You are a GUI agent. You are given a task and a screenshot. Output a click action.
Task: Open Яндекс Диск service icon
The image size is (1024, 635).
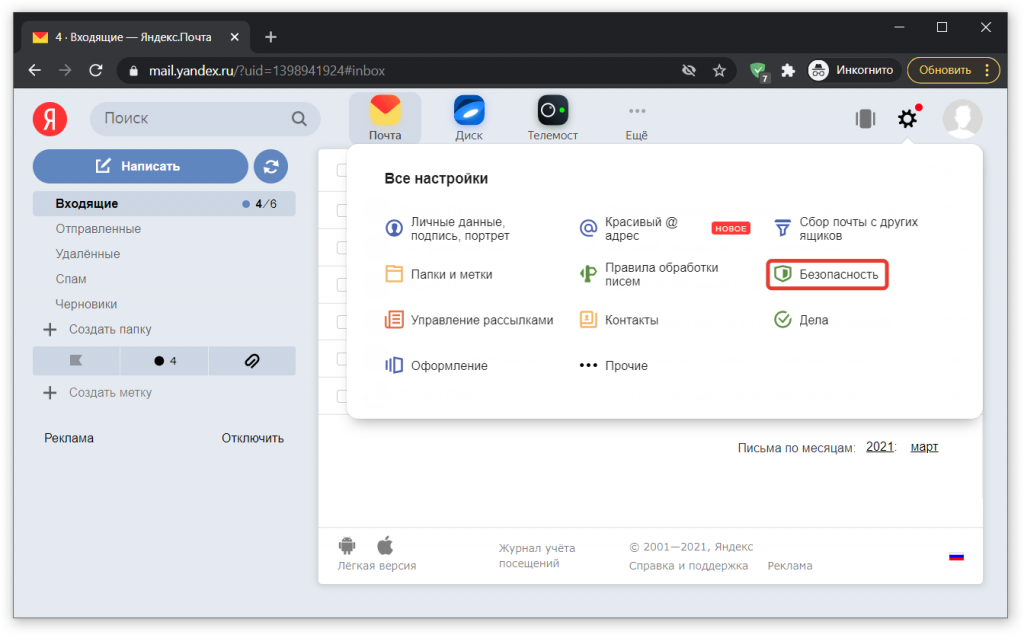pos(468,118)
